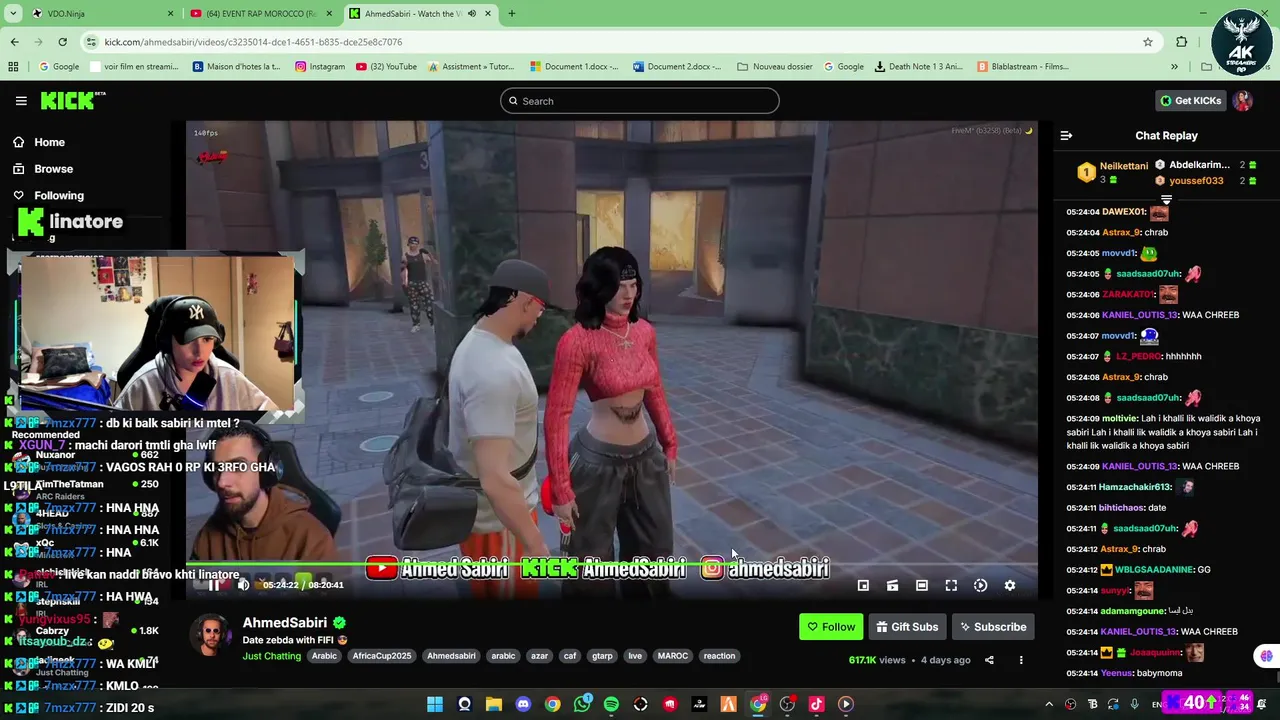Open File Explorer from the taskbar
Screen dimensions: 1280x720
pyautogui.click(x=494, y=704)
